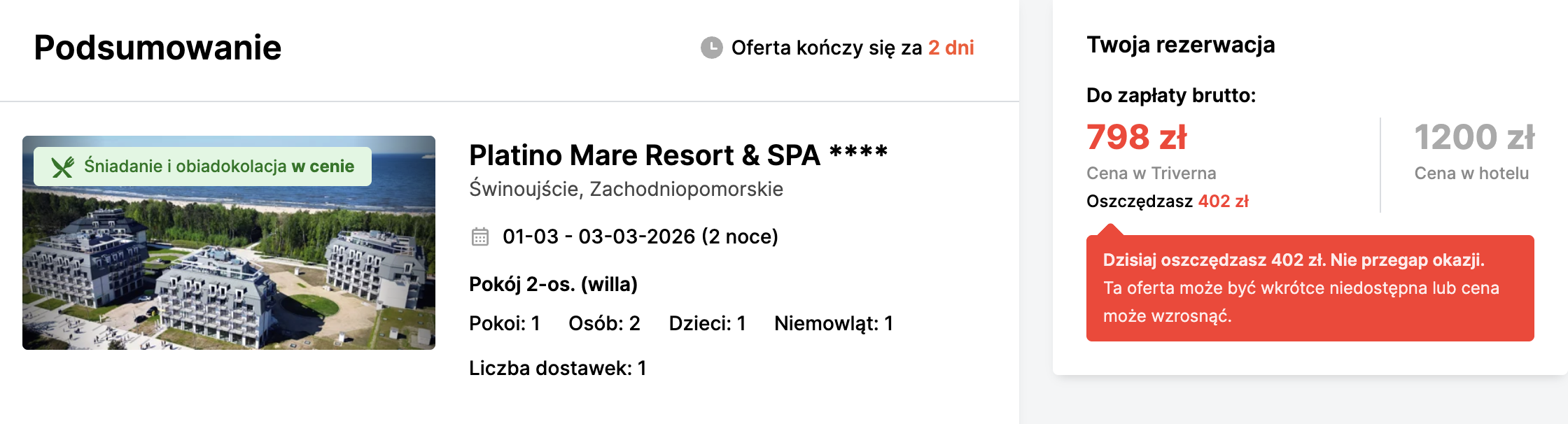Click the 'Podsumowanie' page heading
1568x424 pixels.
click(158, 48)
